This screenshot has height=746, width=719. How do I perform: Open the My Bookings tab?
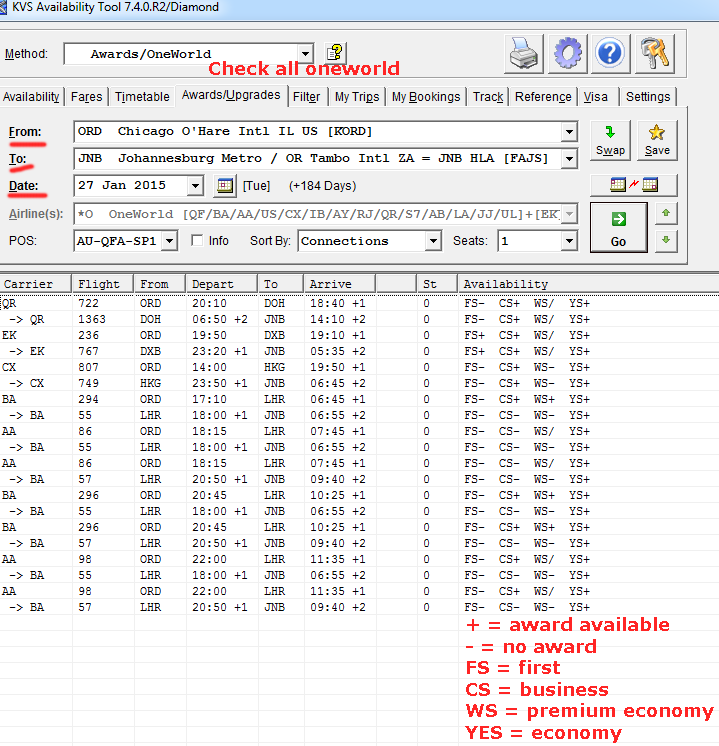(x=426, y=97)
